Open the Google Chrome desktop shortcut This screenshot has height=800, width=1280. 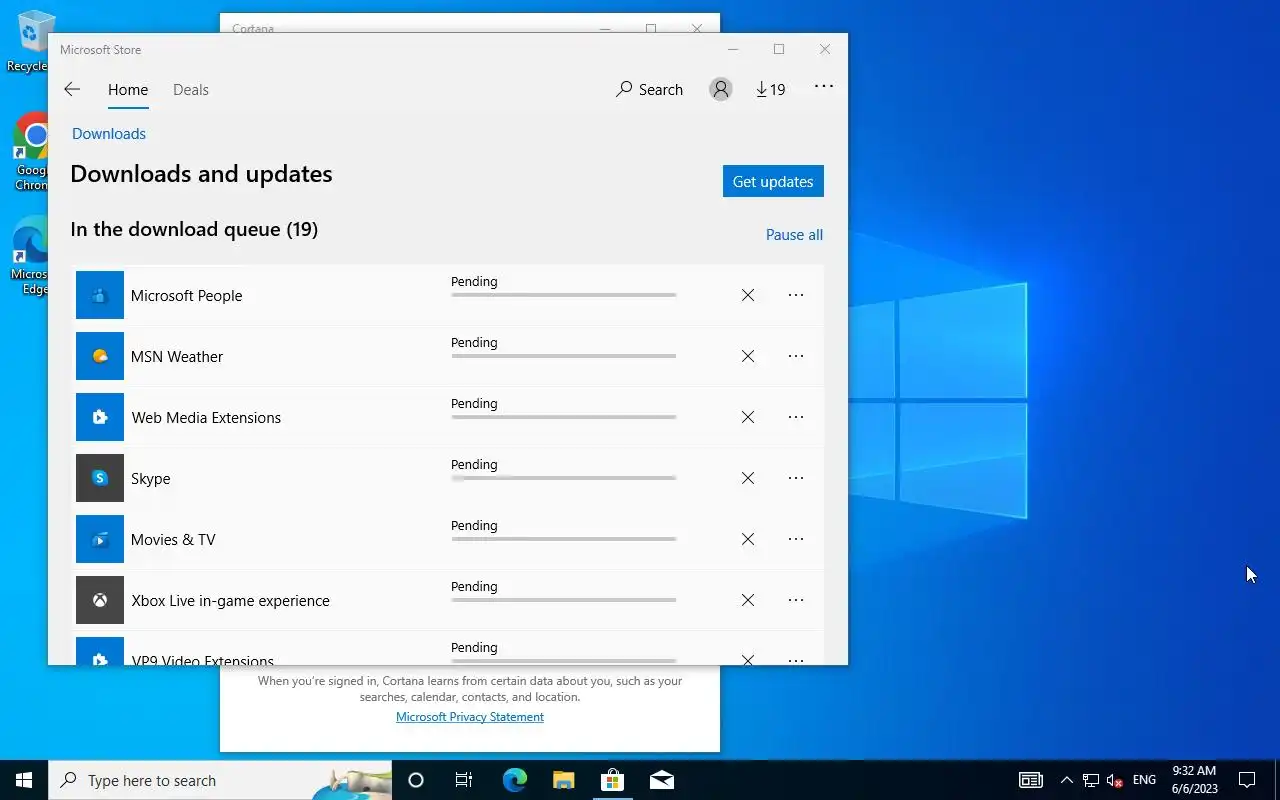click(31, 150)
